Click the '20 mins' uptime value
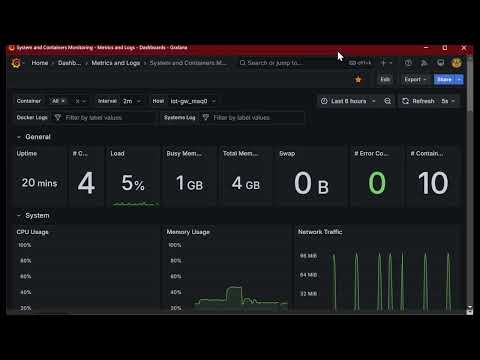The height and width of the screenshot is (360, 480). coord(39,183)
